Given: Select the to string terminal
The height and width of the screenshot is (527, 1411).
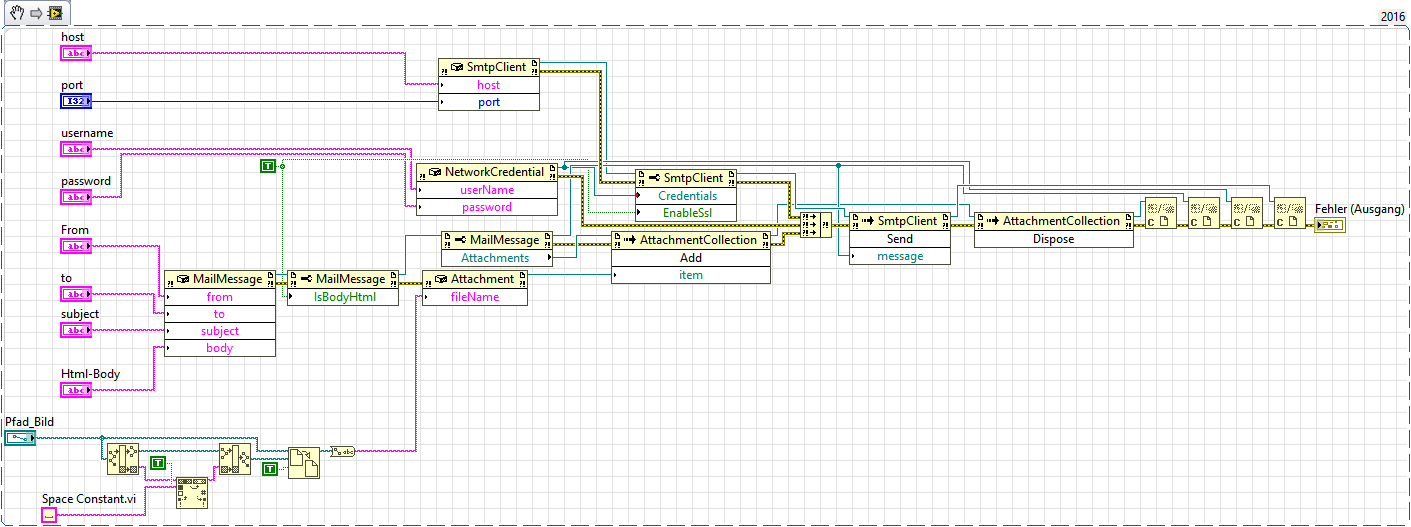Looking at the screenshot, I should coord(76,295).
